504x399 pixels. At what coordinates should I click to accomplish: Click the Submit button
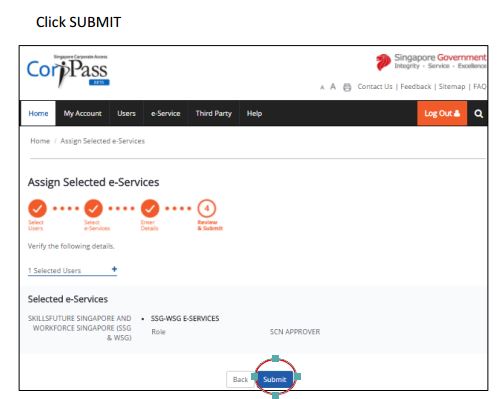[275, 379]
